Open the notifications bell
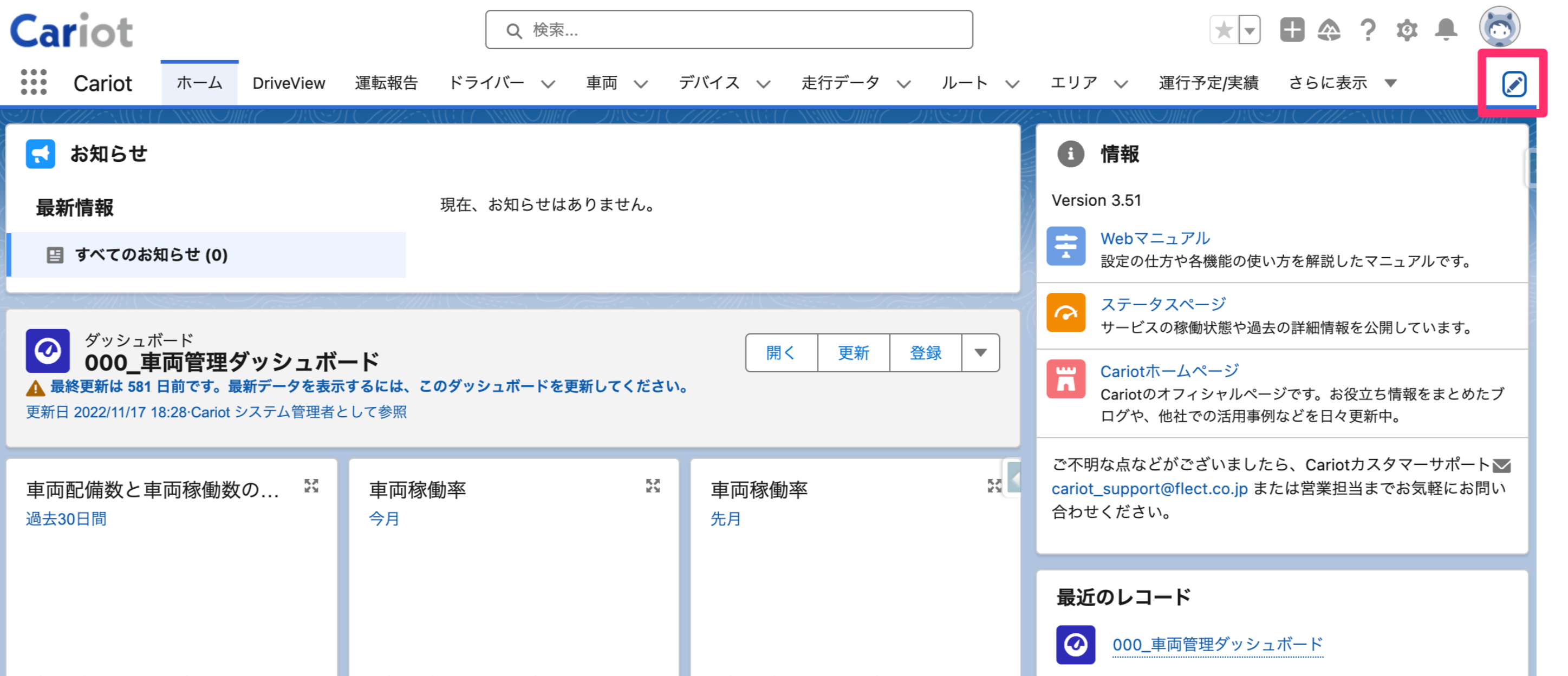This screenshot has height=676, width=1568. [x=1446, y=30]
